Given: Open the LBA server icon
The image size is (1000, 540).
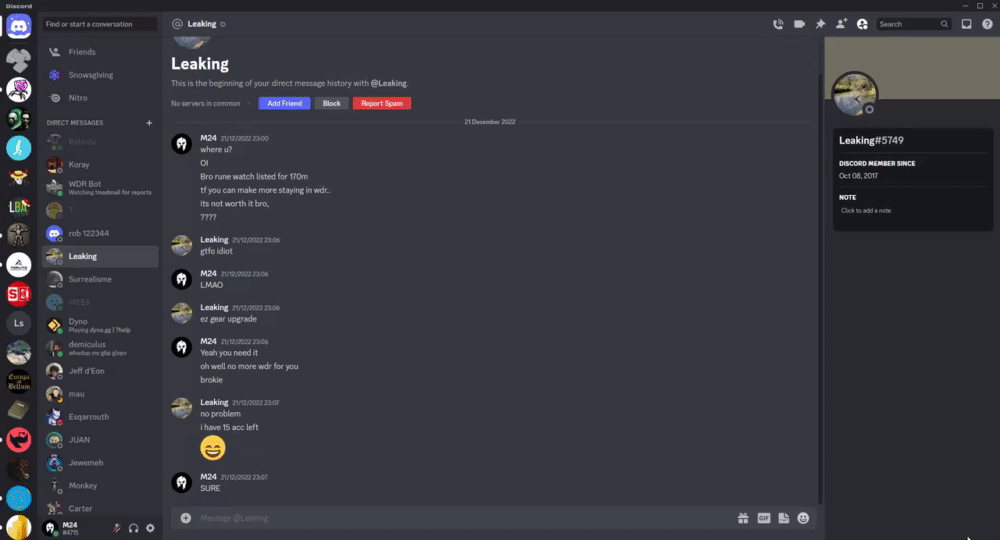Looking at the screenshot, I should [18, 207].
